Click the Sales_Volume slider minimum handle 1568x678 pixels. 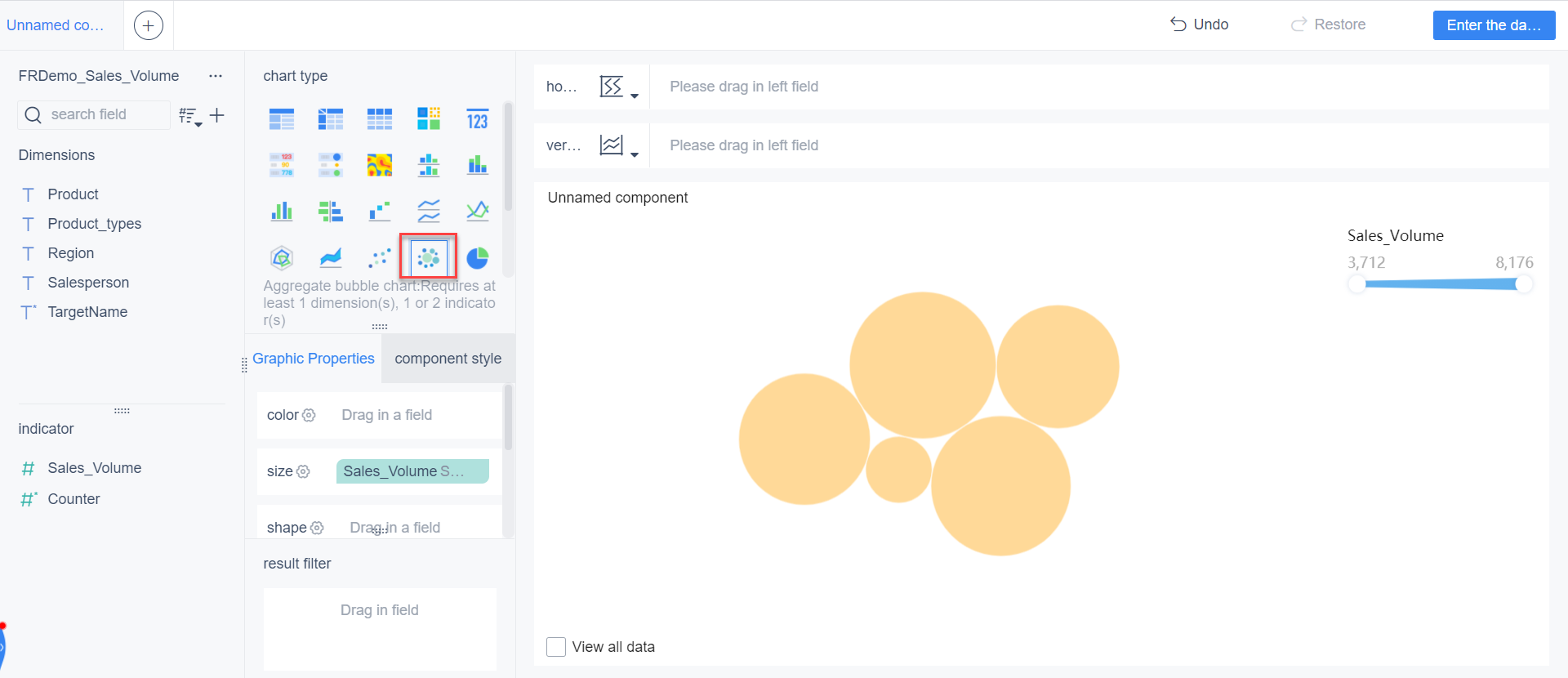click(1356, 284)
